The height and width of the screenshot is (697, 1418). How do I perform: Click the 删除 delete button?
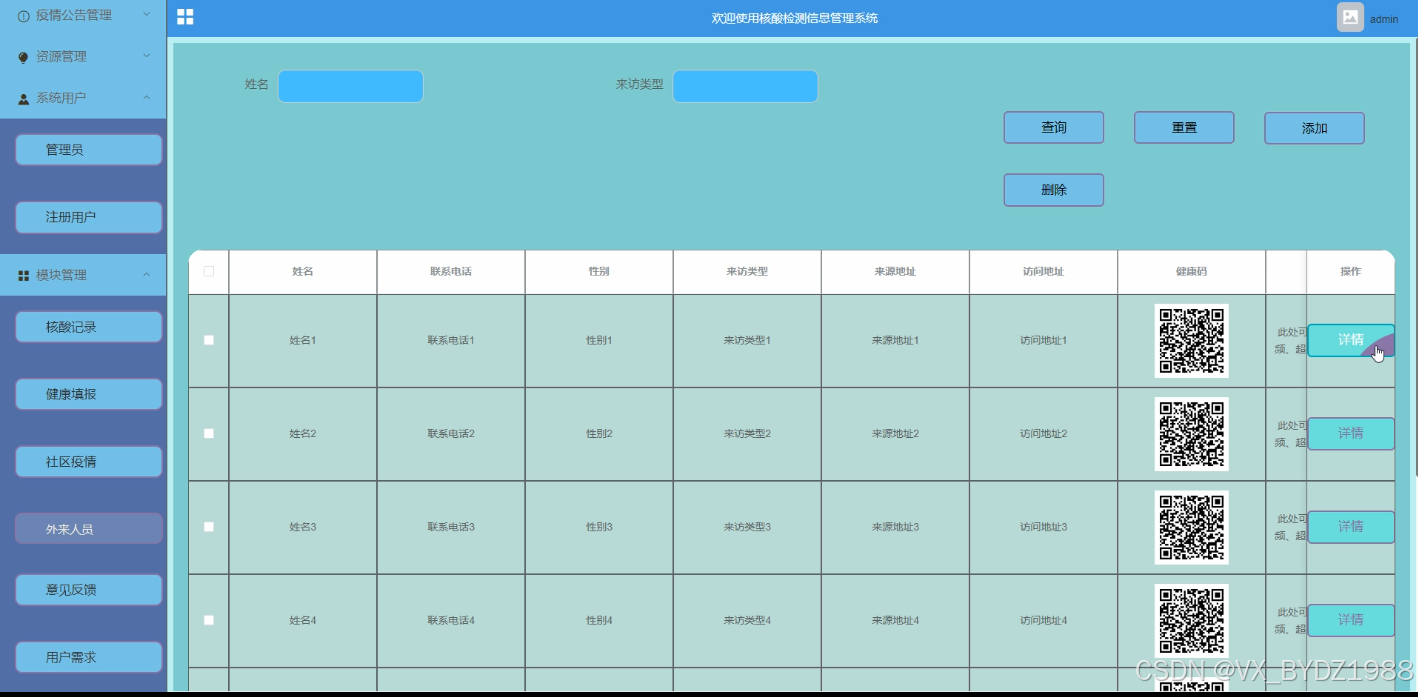(1054, 190)
